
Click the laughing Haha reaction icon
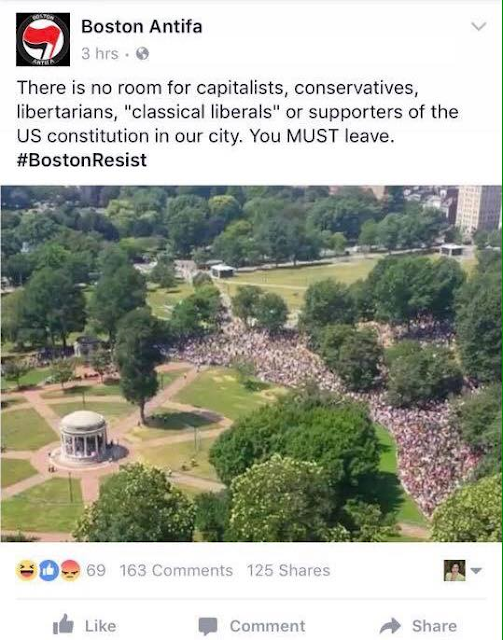27,570
